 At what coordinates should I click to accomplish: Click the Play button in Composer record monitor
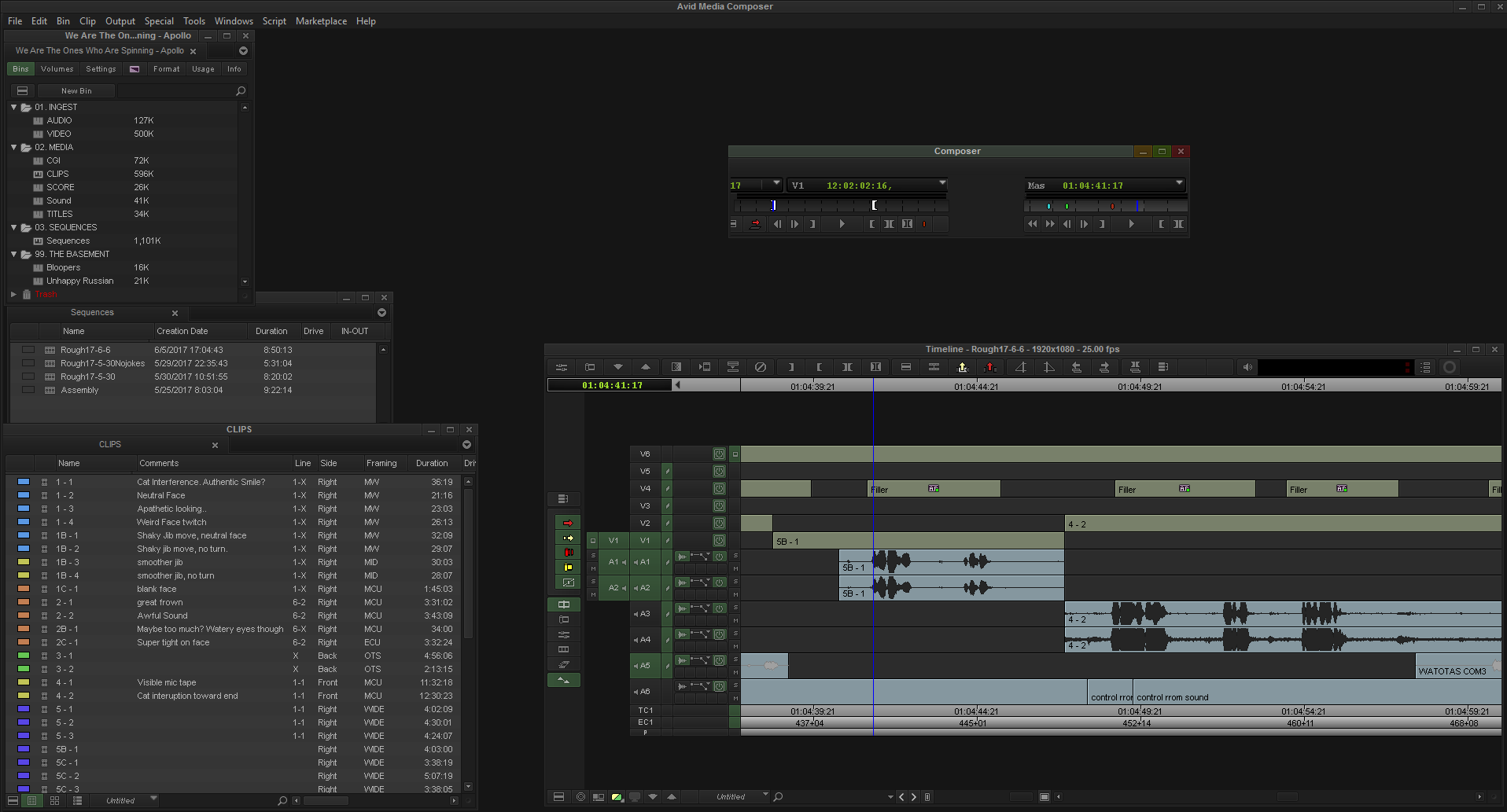click(1131, 224)
